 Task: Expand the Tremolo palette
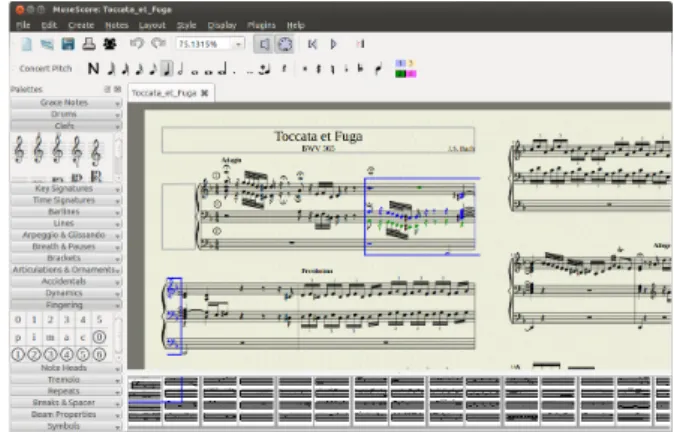pos(66,380)
